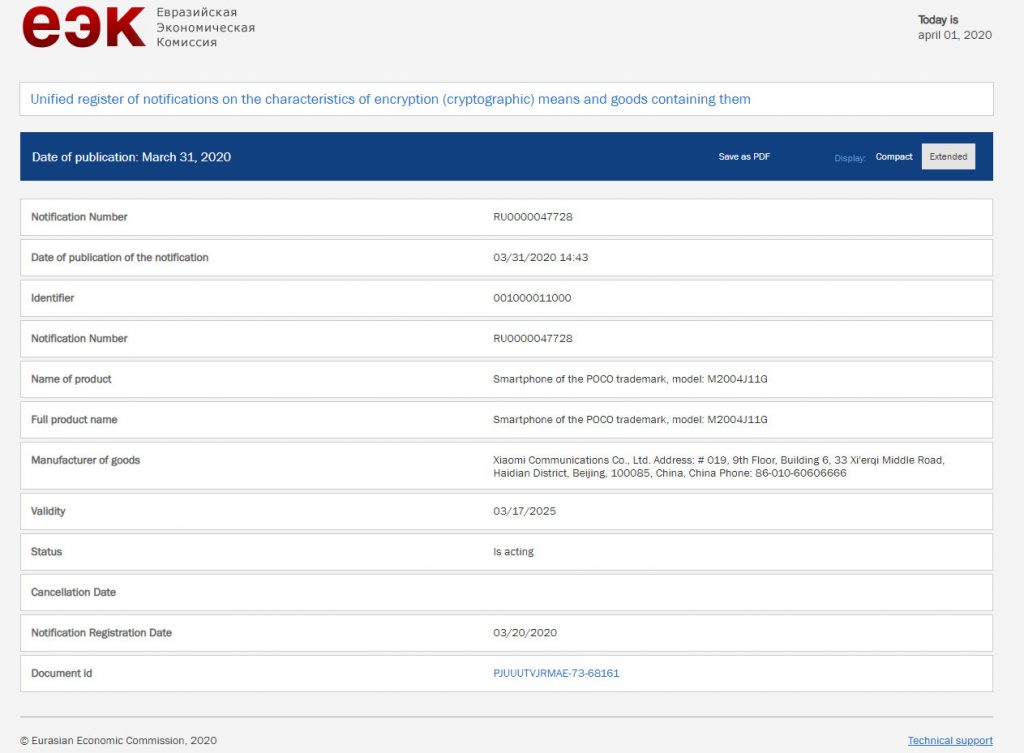Click the Eurasian Economic Commission copyright text

(118, 741)
